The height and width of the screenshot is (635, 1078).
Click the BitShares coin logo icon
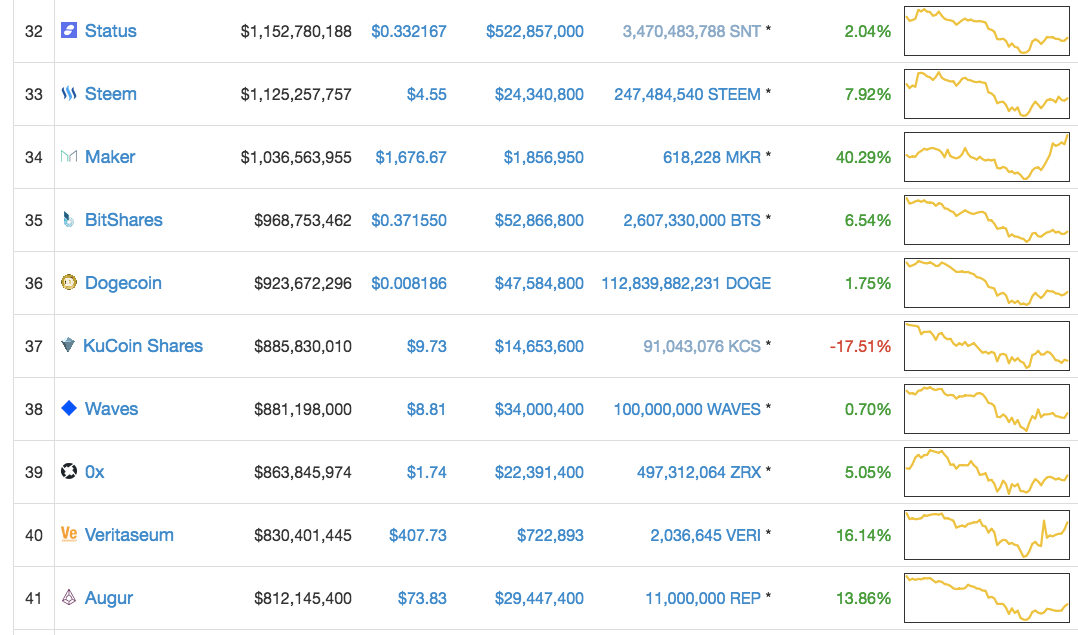[69, 219]
